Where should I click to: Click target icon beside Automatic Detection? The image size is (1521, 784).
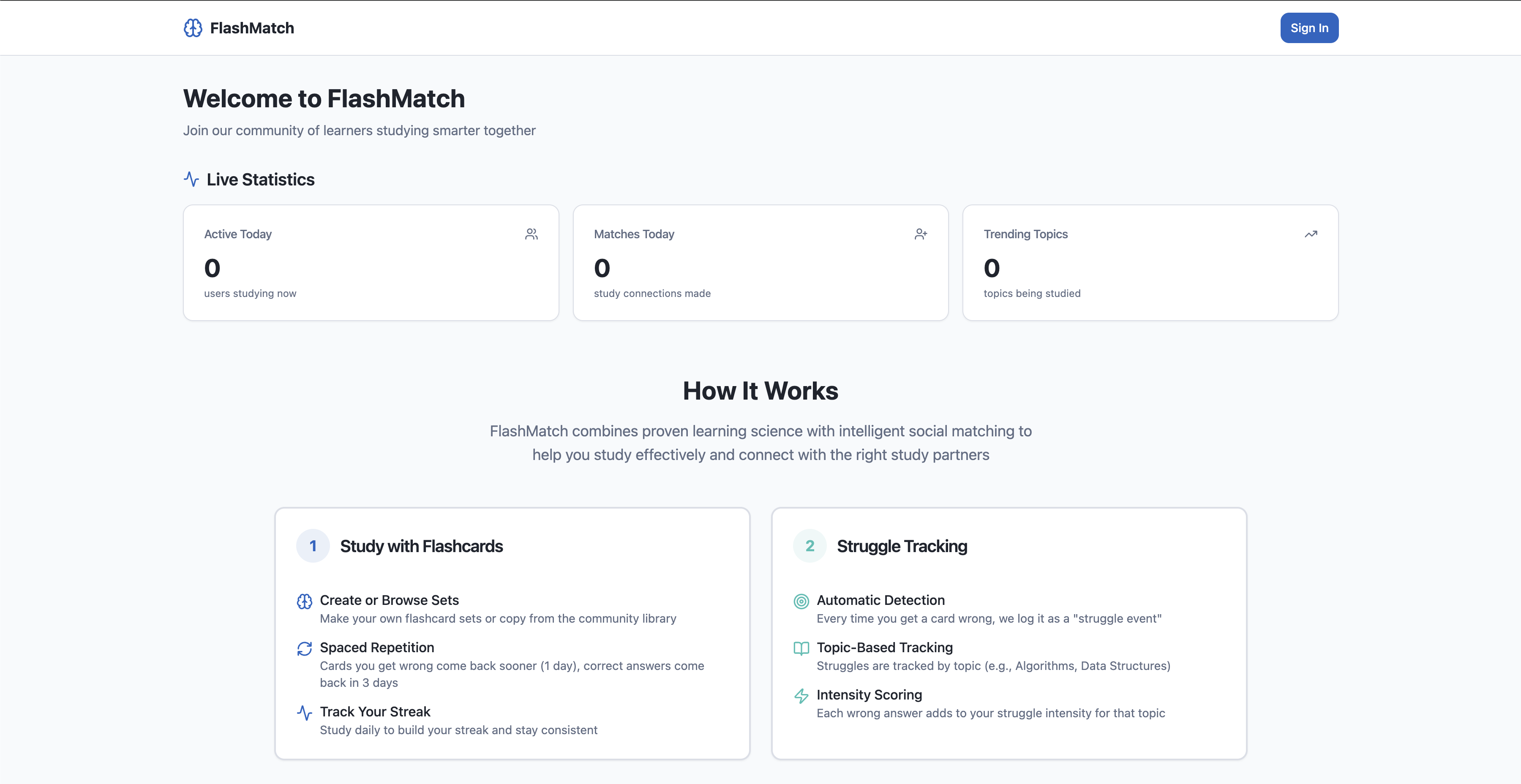pyautogui.click(x=801, y=601)
